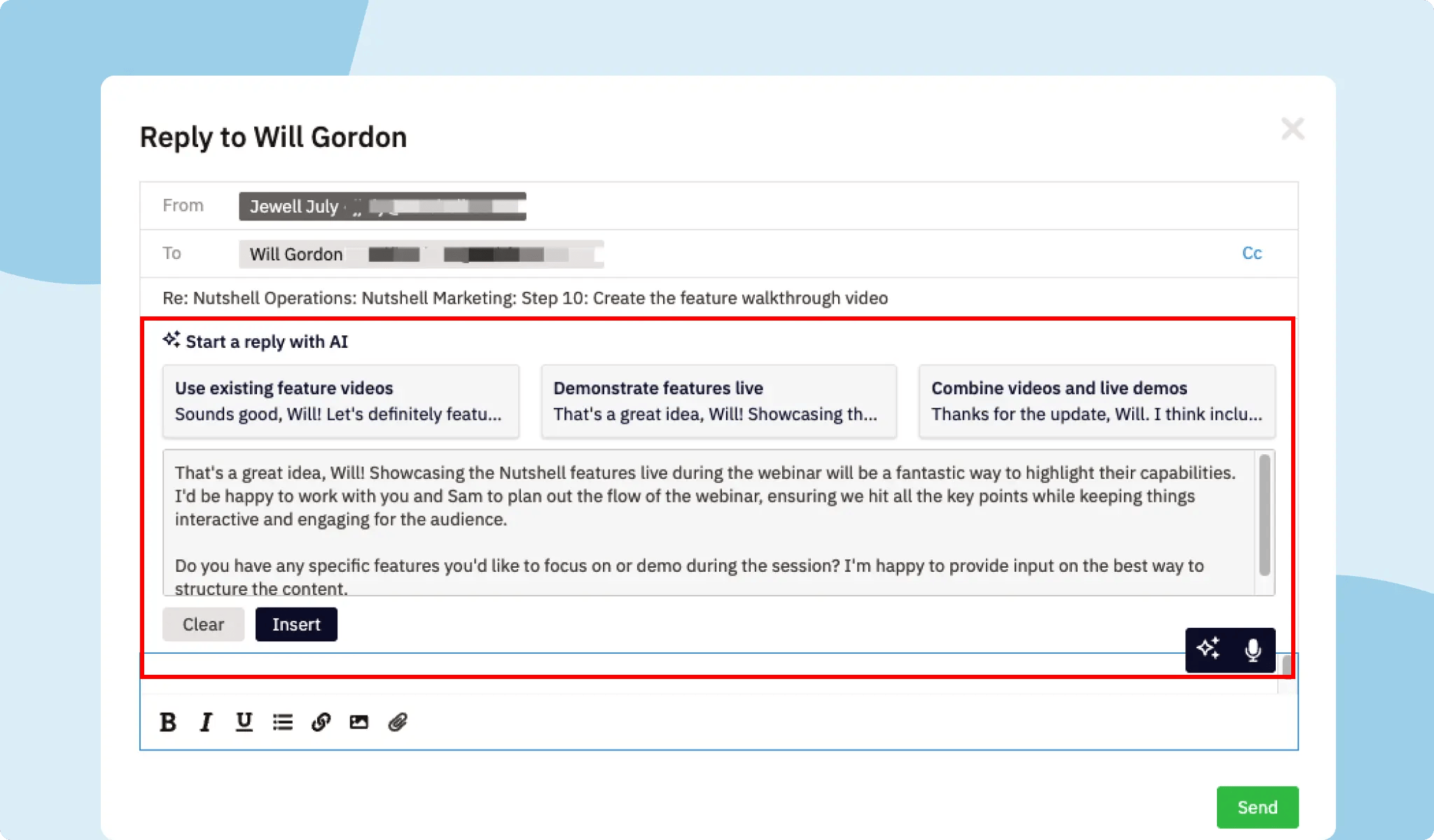The width and height of the screenshot is (1434, 840).
Task: Activate the voice dictation microphone
Action: click(x=1253, y=650)
